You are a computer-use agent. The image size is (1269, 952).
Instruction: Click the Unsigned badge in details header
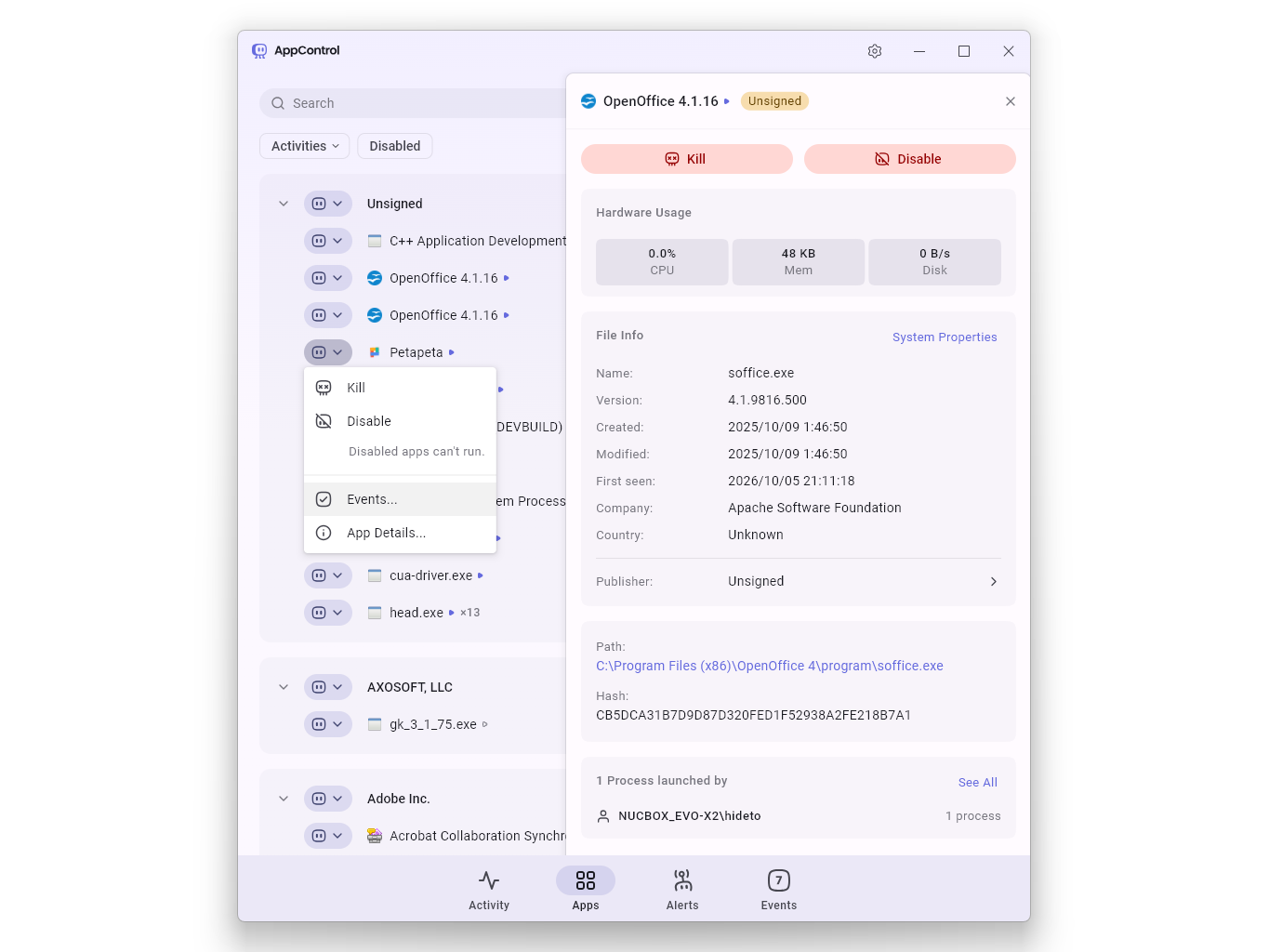[x=774, y=101]
